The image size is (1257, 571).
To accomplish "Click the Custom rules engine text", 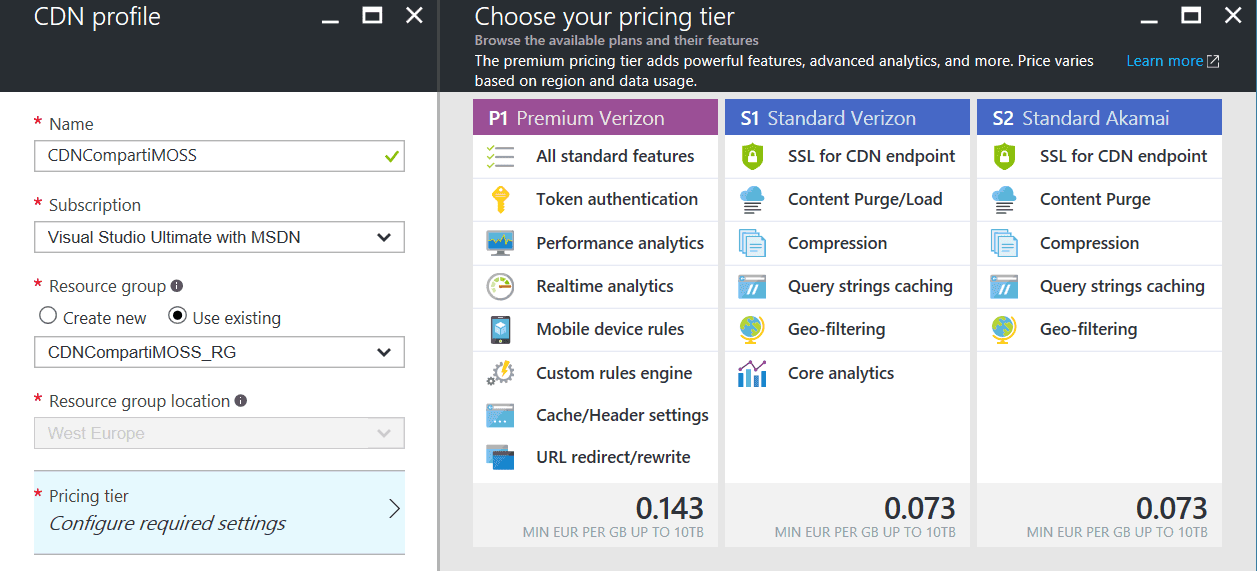I will click(614, 373).
